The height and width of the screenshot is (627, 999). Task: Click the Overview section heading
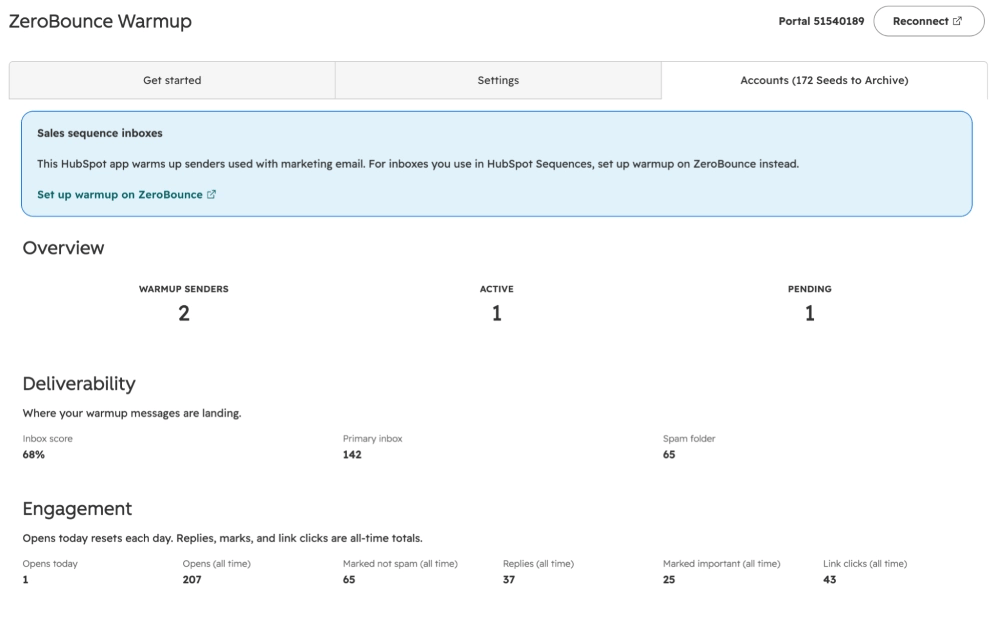coord(63,248)
